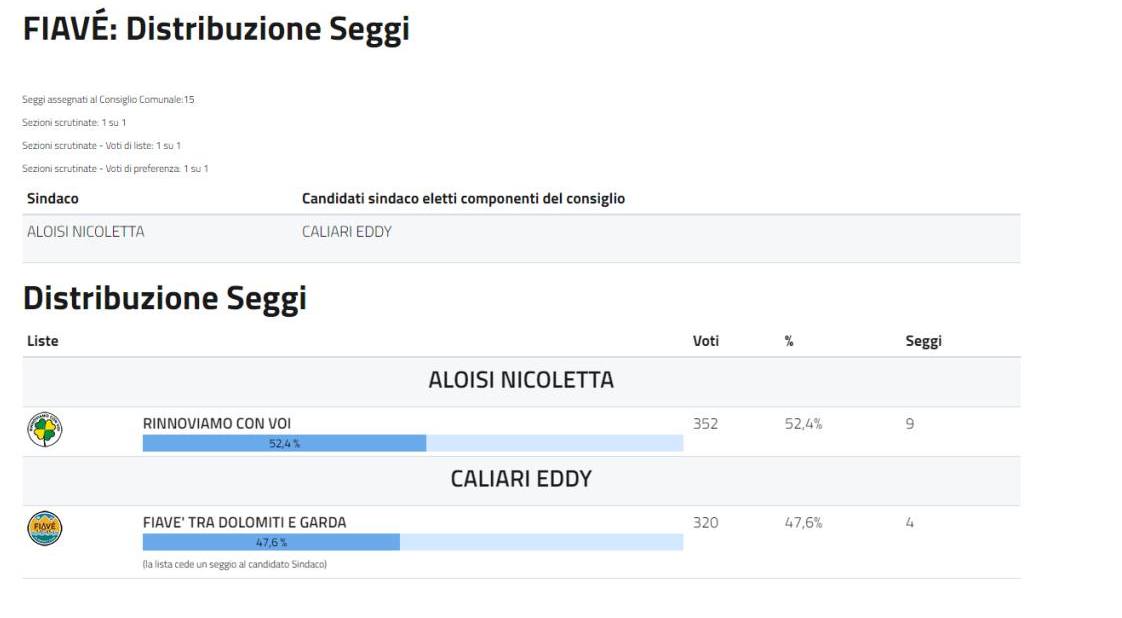This screenshot has height=618, width=1122.
Task: Click the Sindaco column header
Action: click(x=53, y=199)
